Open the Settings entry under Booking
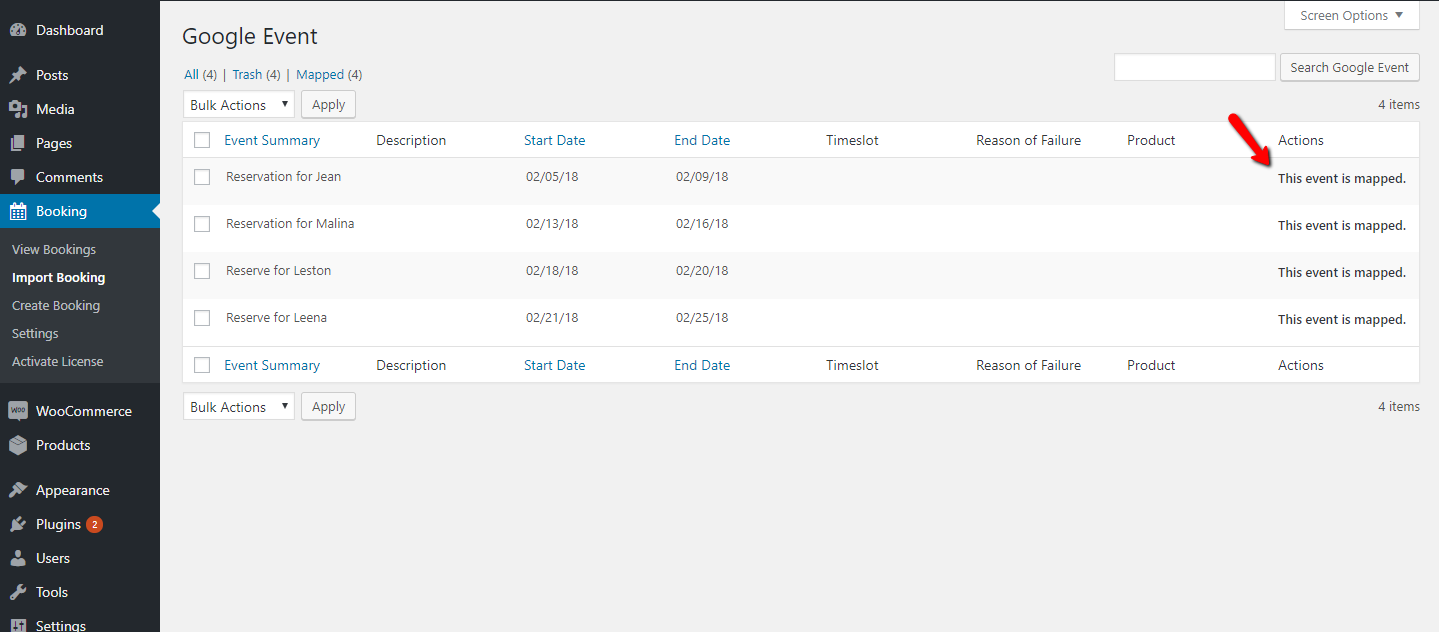Screen dimensions: 1439x632 pos(35,333)
